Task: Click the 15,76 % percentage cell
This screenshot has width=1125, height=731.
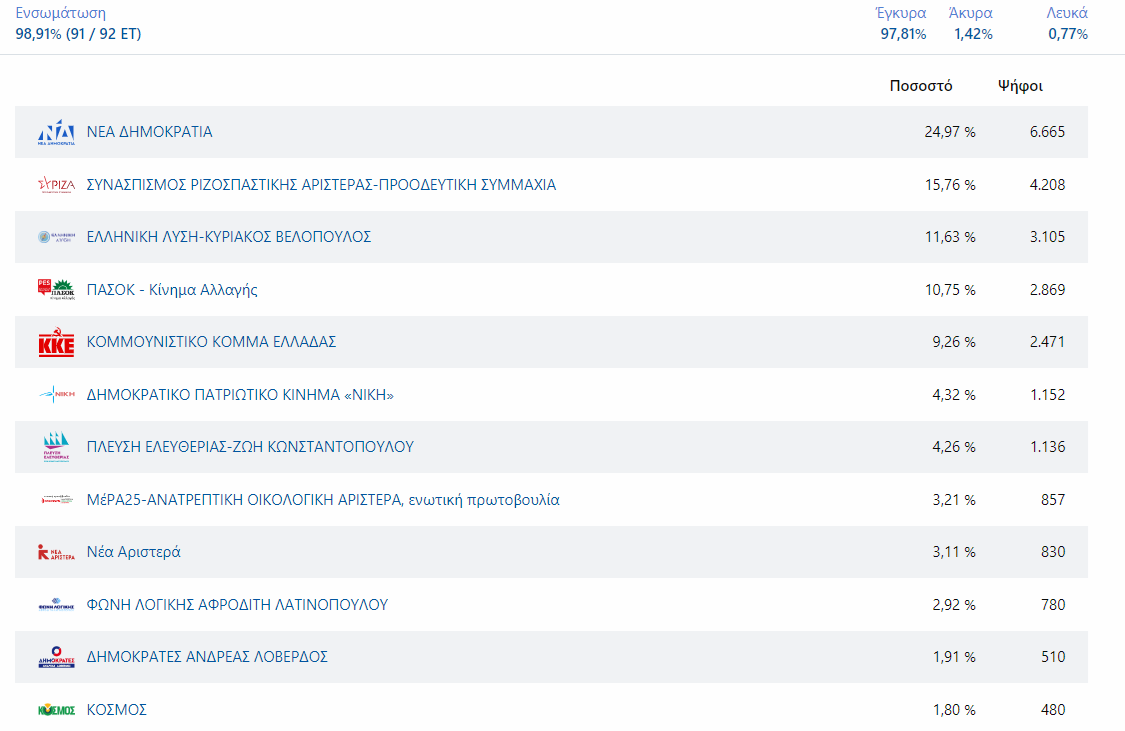Action: pyautogui.click(x=950, y=185)
